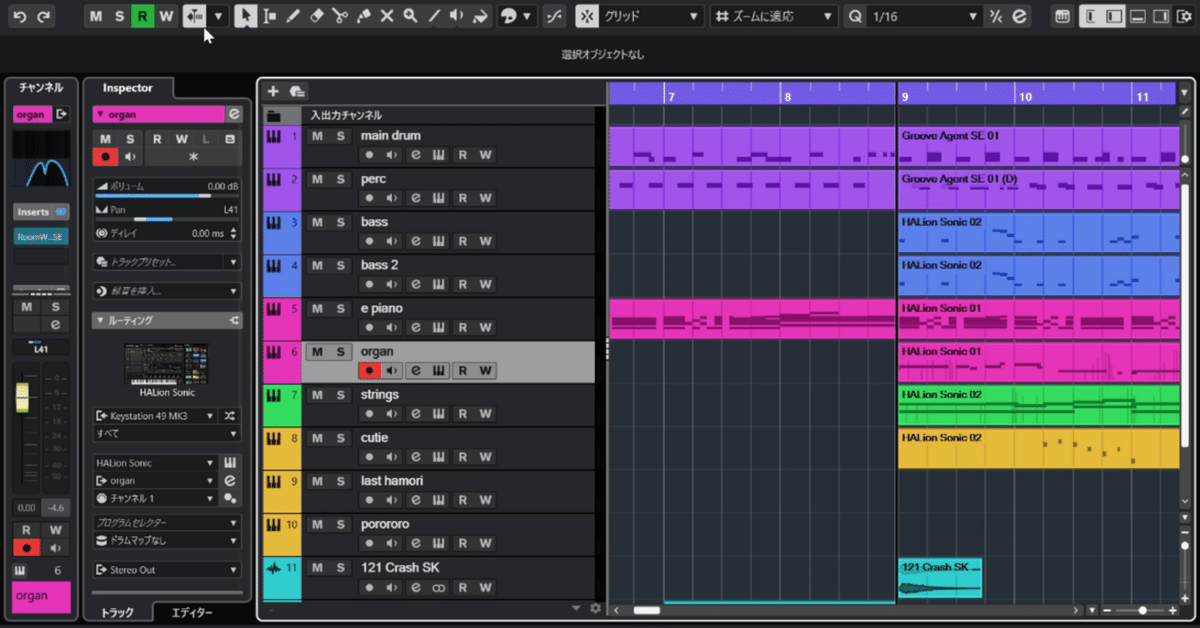The height and width of the screenshot is (628, 1200).
Task: Click the Iterative Quantize icon
Action: tap(995, 17)
